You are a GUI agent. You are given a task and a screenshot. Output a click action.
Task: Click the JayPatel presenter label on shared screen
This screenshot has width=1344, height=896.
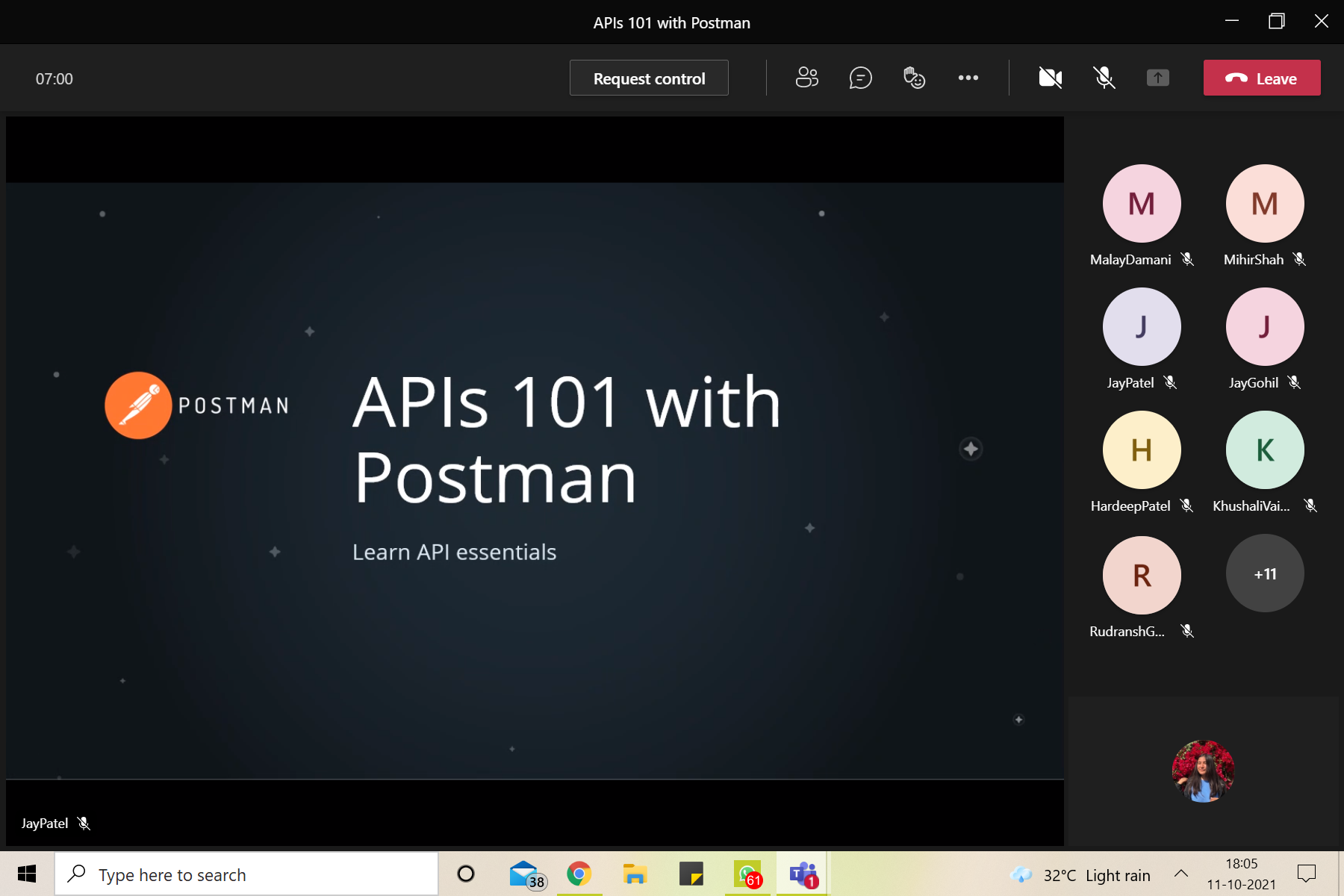[44, 823]
